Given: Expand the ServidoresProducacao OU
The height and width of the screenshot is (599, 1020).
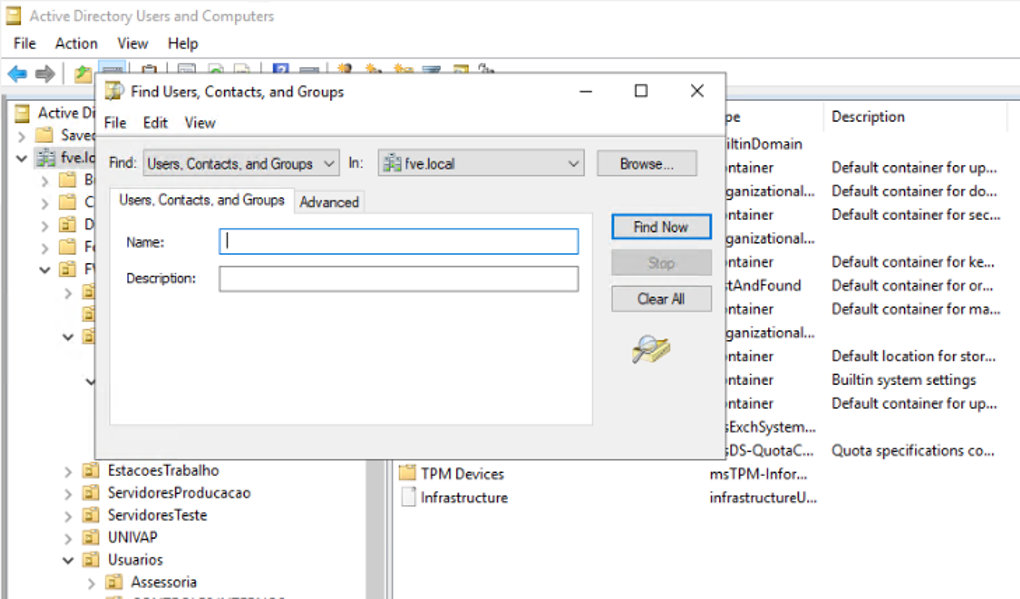Looking at the screenshot, I should tap(68, 494).
